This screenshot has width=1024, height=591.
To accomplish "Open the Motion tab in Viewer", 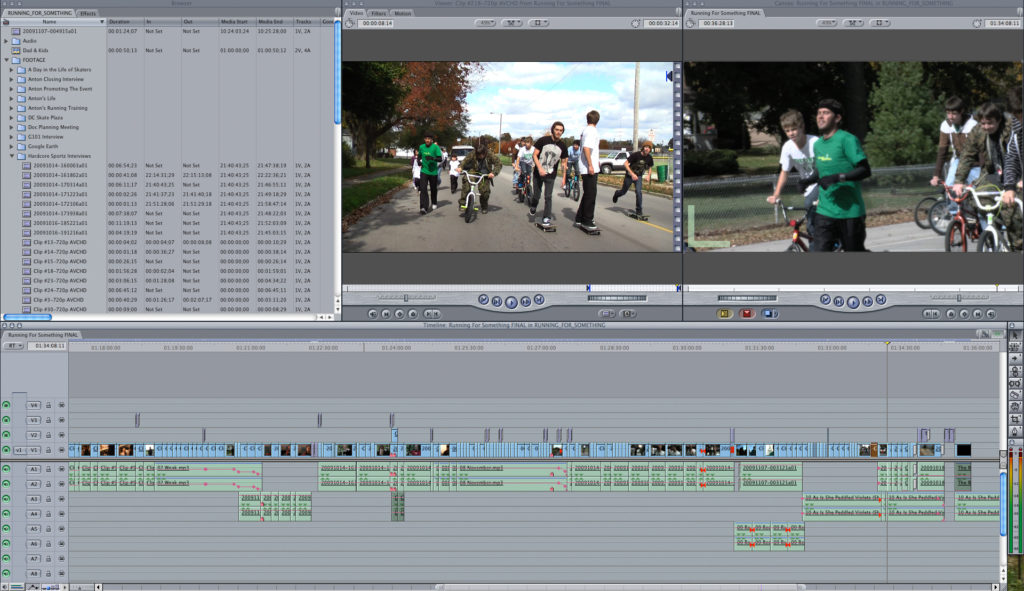I will click(402, 13).
